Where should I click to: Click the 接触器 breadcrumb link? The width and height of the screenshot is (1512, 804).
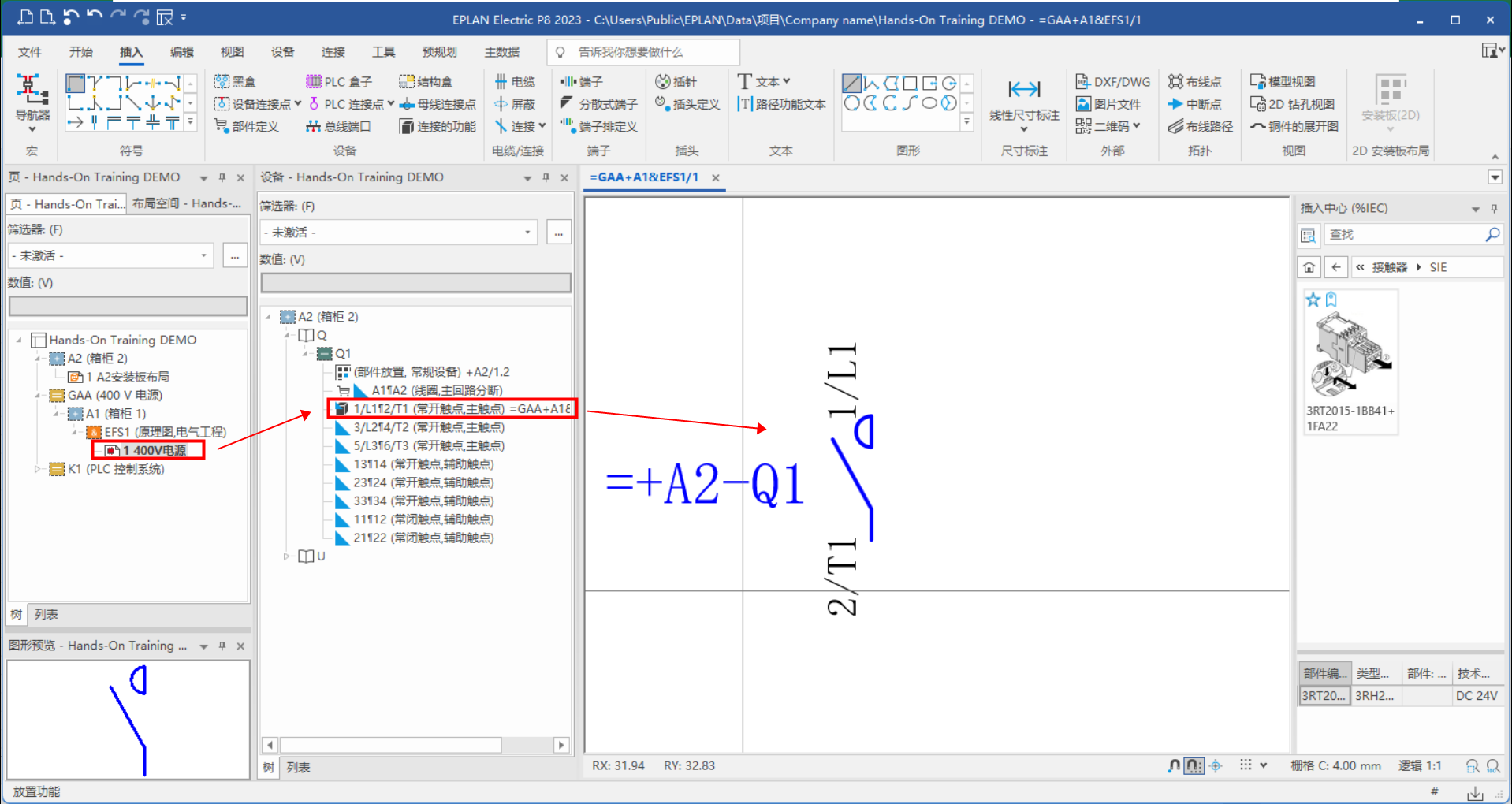click(x=1390, y=267)
